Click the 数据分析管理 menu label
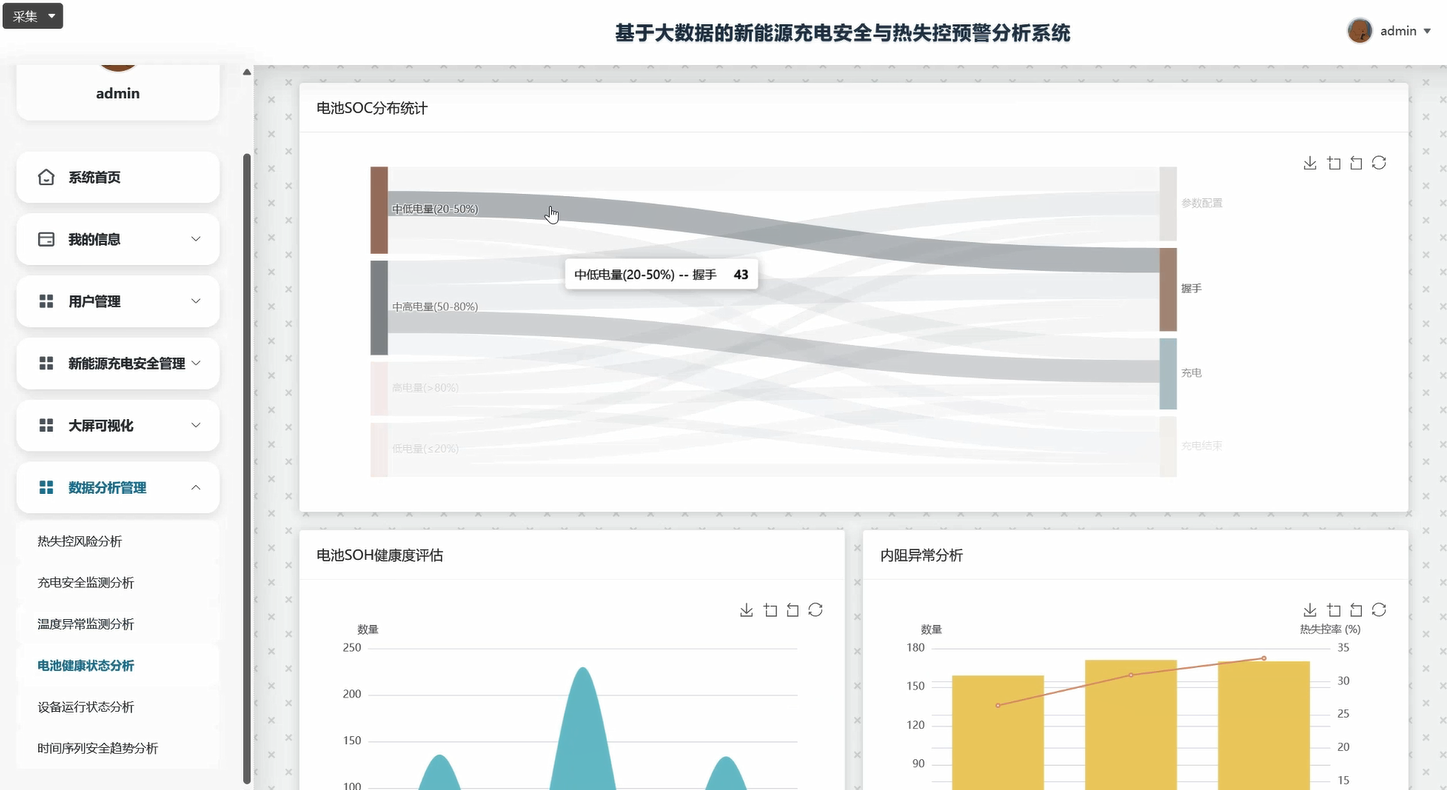Screen dimensions: 1447x790 click(107, 487)
